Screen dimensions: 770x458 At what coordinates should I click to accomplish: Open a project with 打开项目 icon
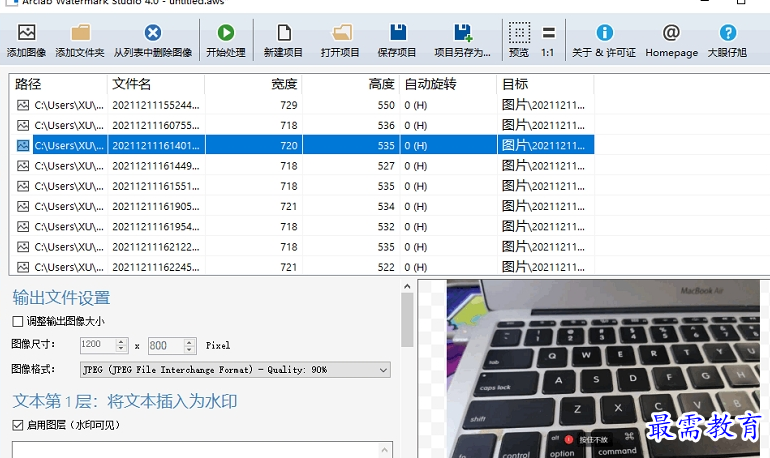coord(341,33)
